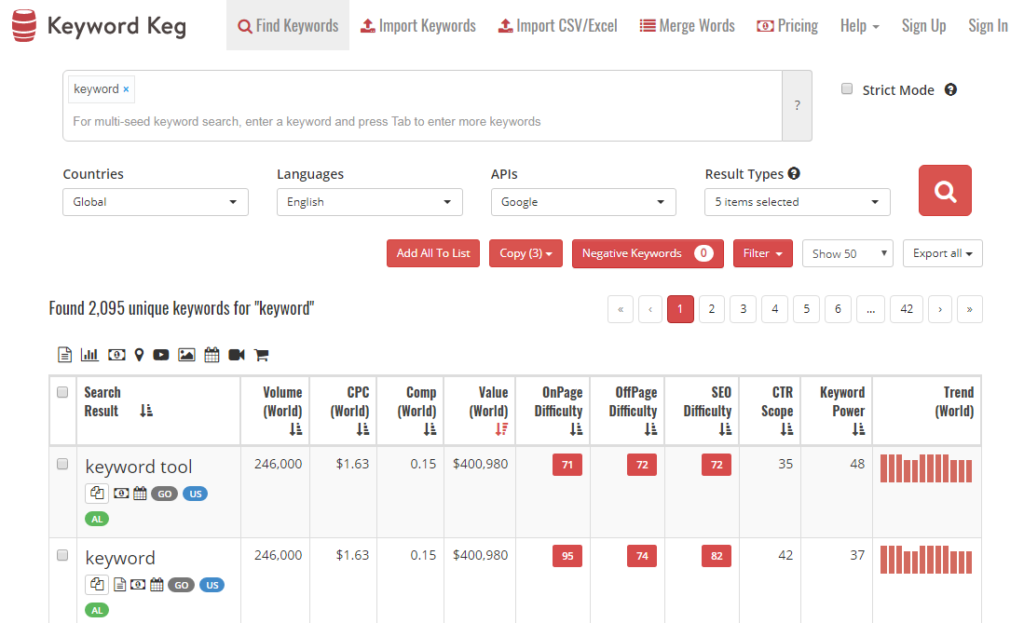The image size is (1024, 623).
Task: Click the money icon in the 'keyword' row
Action: (138, 584)
